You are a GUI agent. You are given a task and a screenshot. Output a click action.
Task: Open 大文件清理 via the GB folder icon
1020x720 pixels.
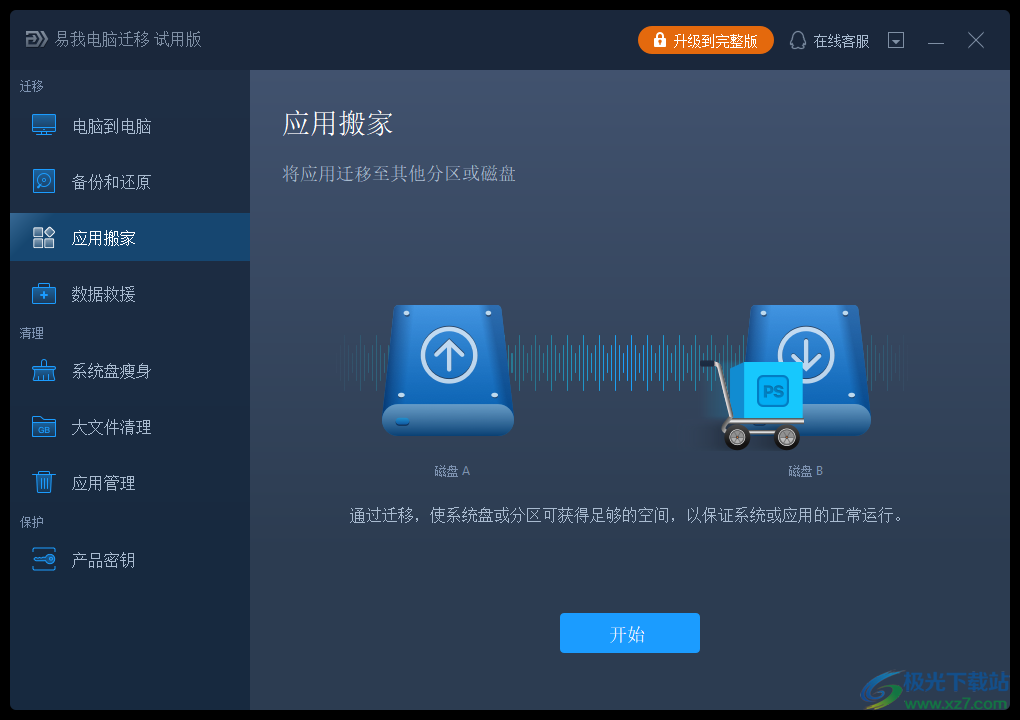(x=44, y=427)
